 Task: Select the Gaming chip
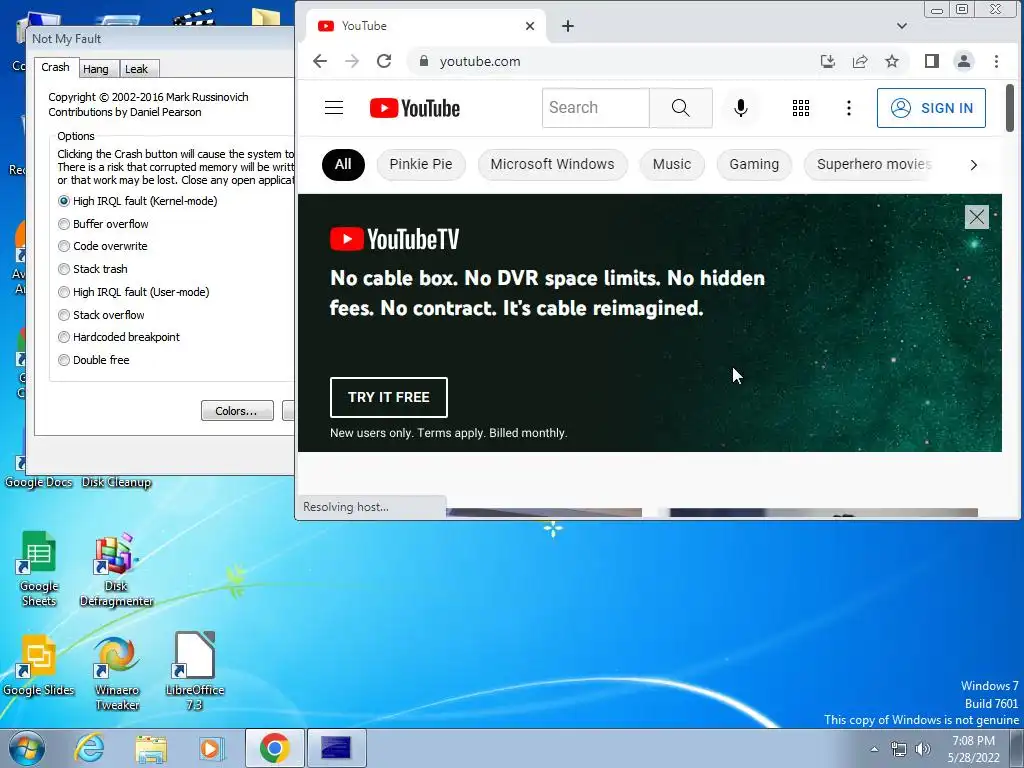tap(754, 165)
